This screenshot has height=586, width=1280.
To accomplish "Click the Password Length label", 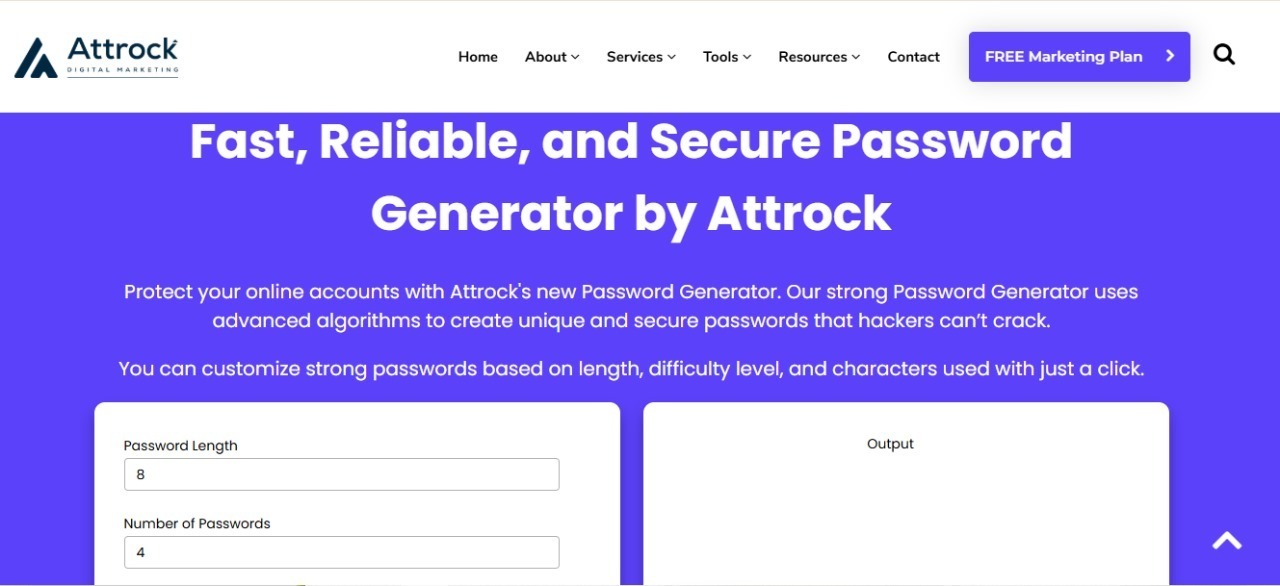I will tap(181, 446).
